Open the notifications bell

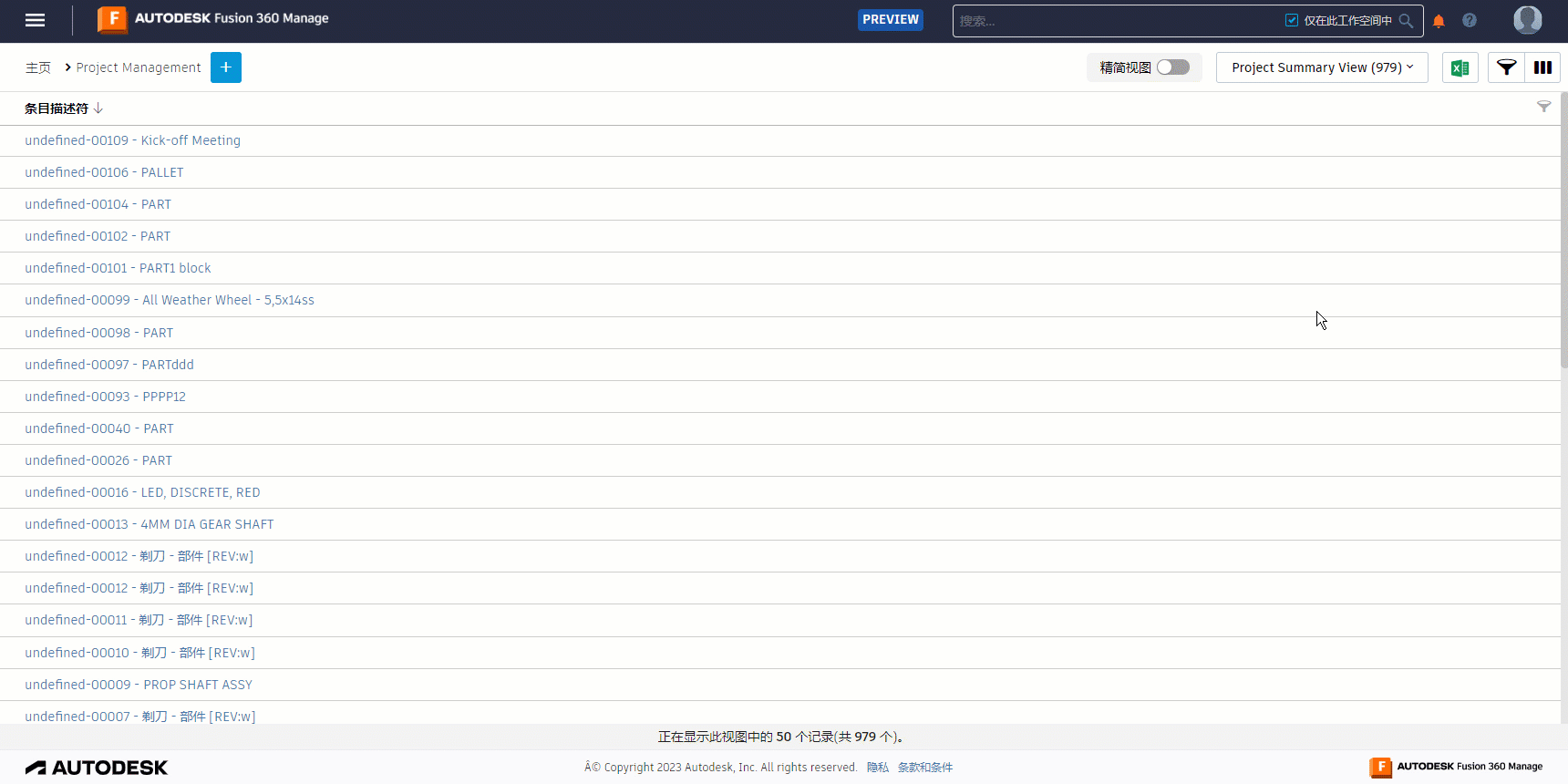pyautogui.click(x=1439, y=20)
